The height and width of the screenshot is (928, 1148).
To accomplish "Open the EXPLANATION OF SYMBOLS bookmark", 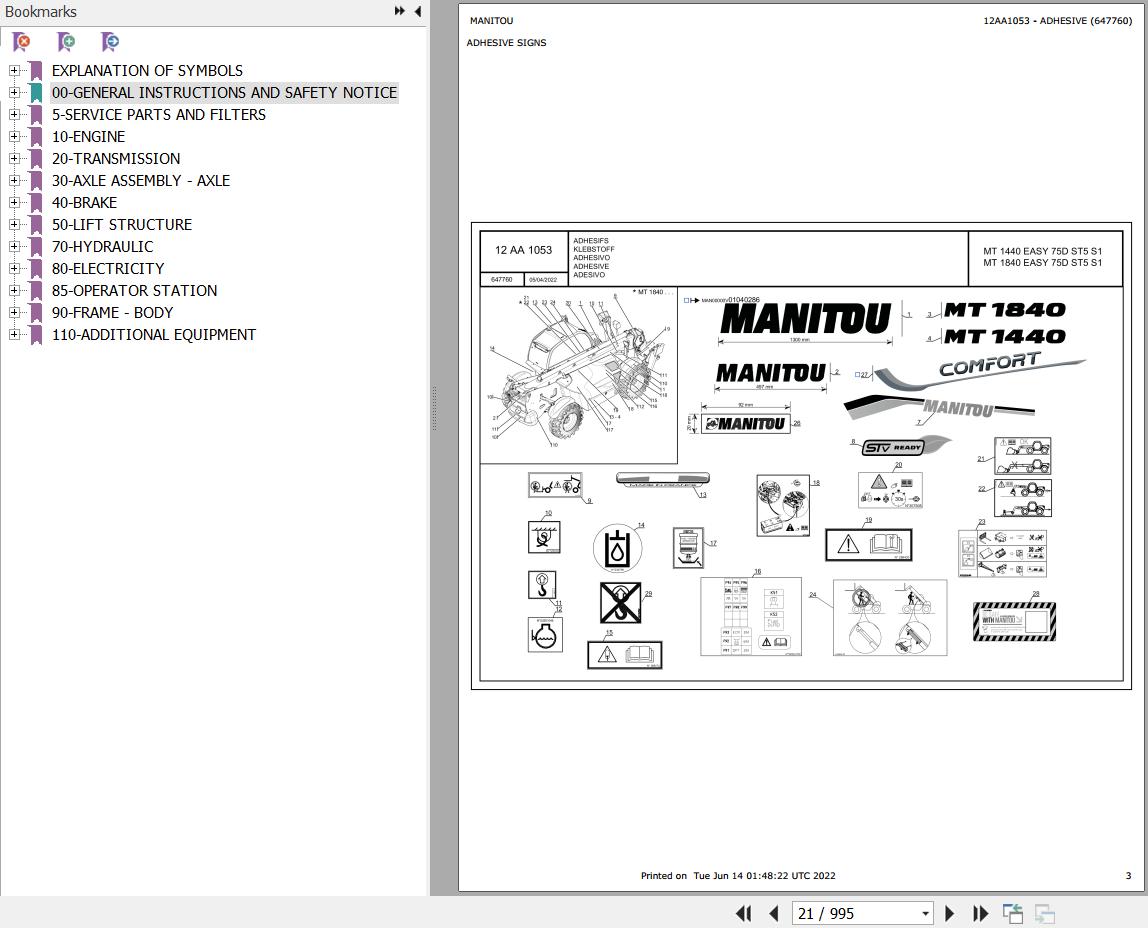I will pyautogui.click(x=147, y=71).
